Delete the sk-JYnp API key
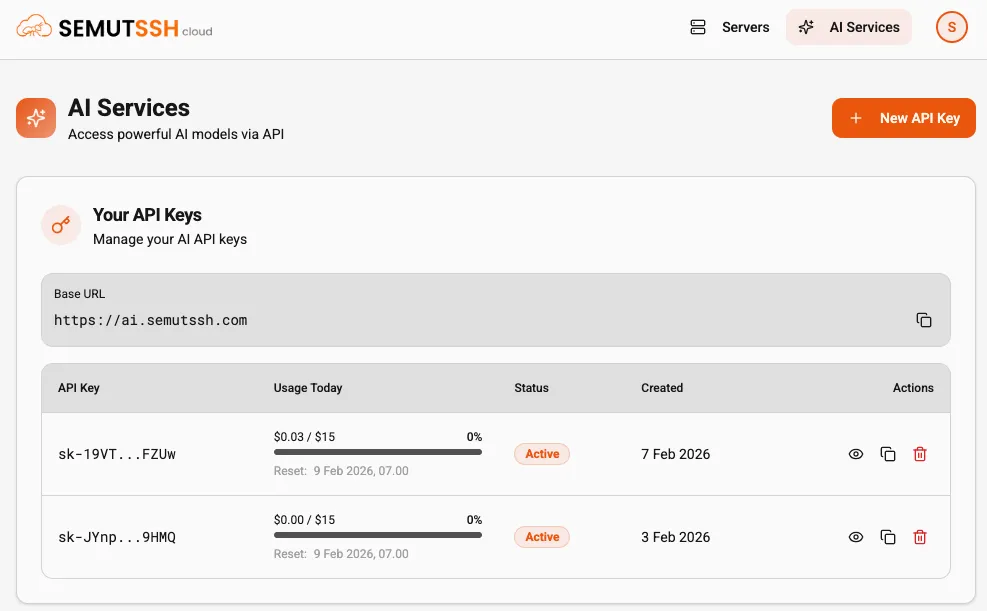The width and height of the screenshot is (987, 611). 919,537
